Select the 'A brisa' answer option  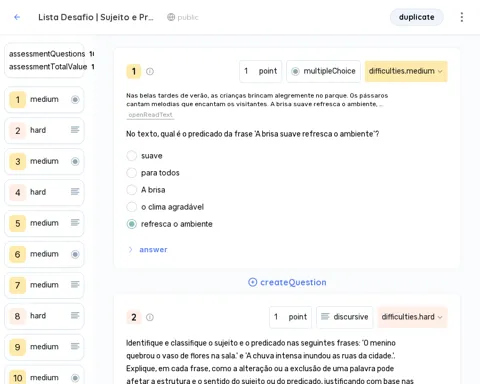tap(132, 190)
